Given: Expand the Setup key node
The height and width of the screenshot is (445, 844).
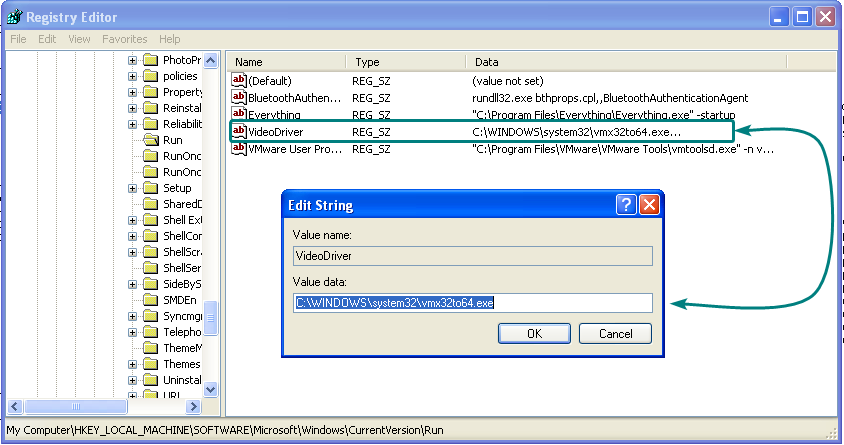Looking at the screenshot, I should [133, 188].
